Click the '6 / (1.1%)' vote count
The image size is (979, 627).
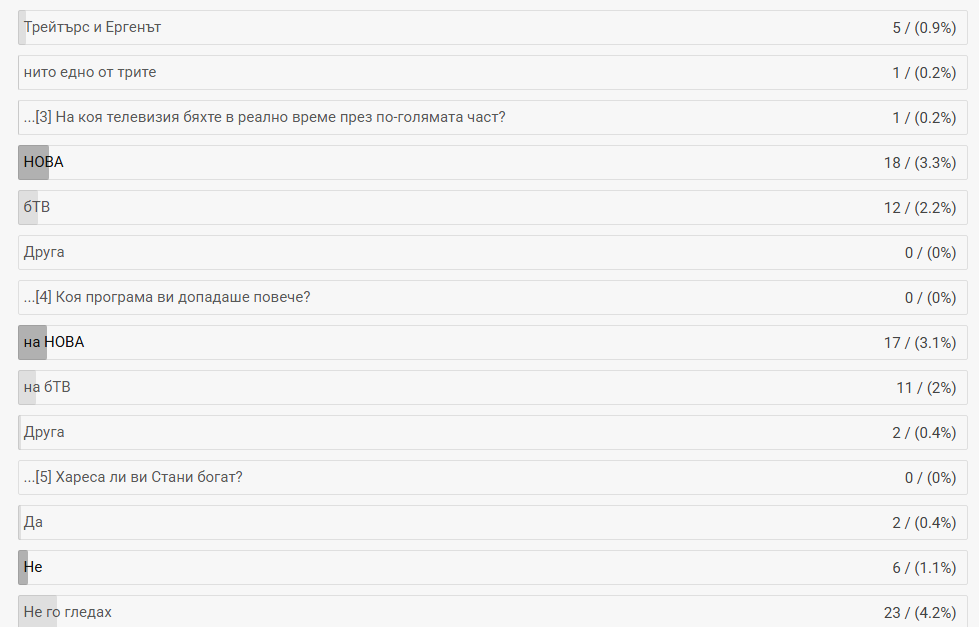coord(923,567)
